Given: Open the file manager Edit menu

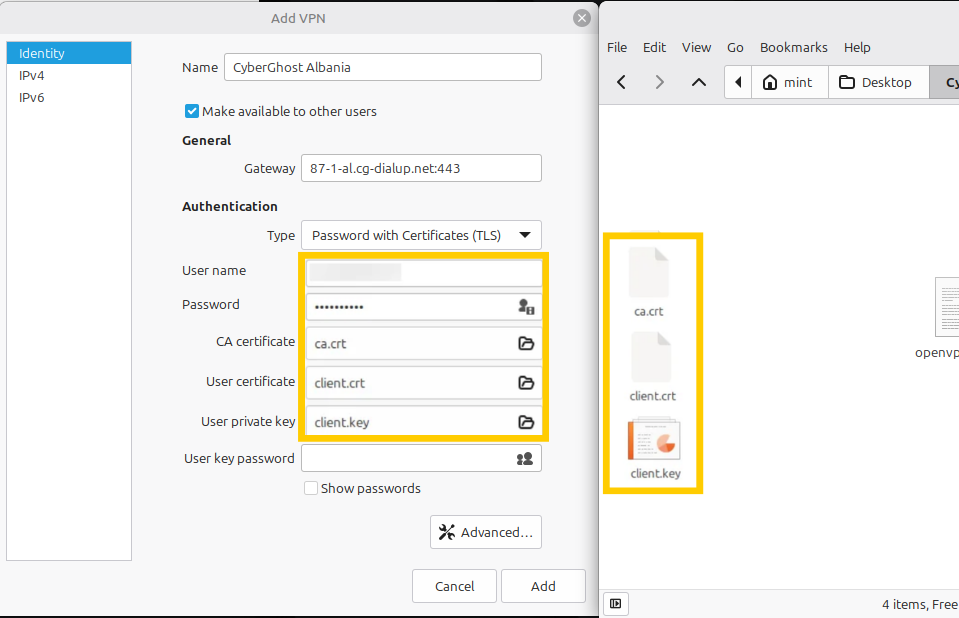Looking at the screenshot, I should tap(654, 48).
